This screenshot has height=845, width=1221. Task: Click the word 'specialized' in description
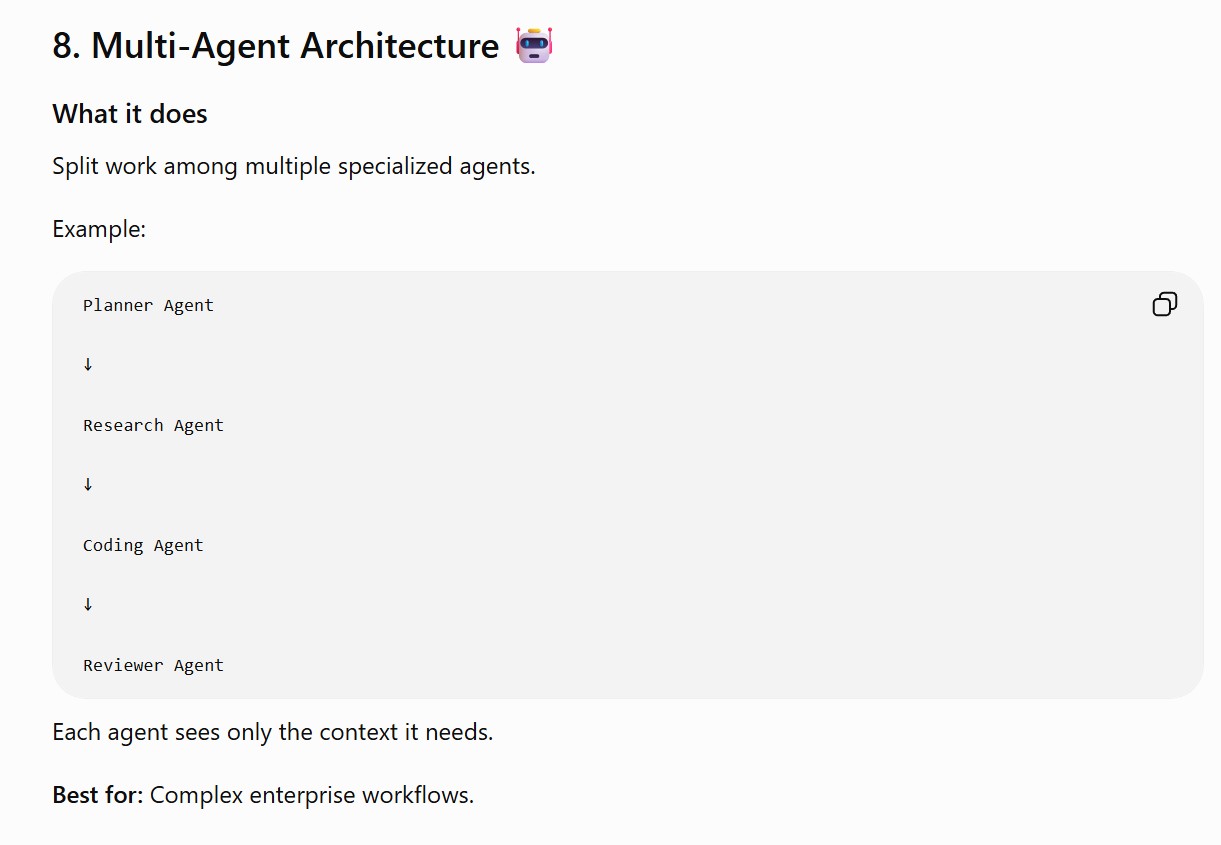coord(396,166)
